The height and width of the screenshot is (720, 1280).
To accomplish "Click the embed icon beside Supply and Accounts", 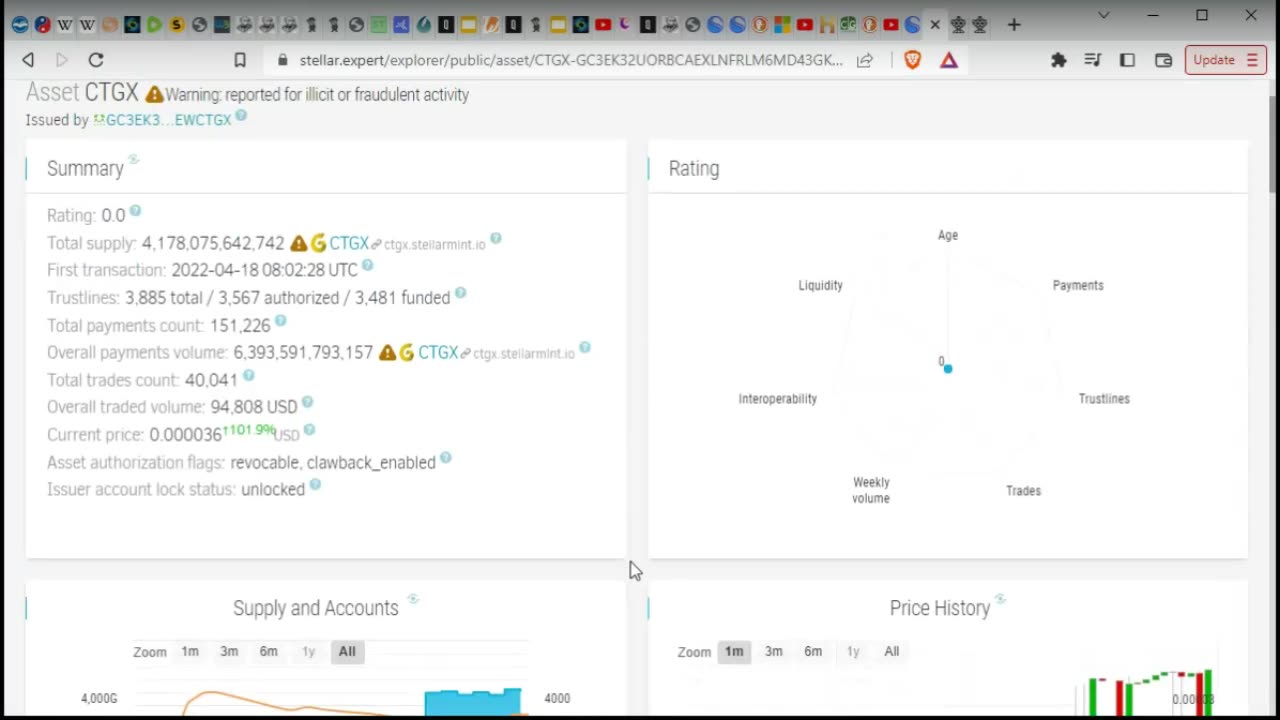I will click(413, 599).
